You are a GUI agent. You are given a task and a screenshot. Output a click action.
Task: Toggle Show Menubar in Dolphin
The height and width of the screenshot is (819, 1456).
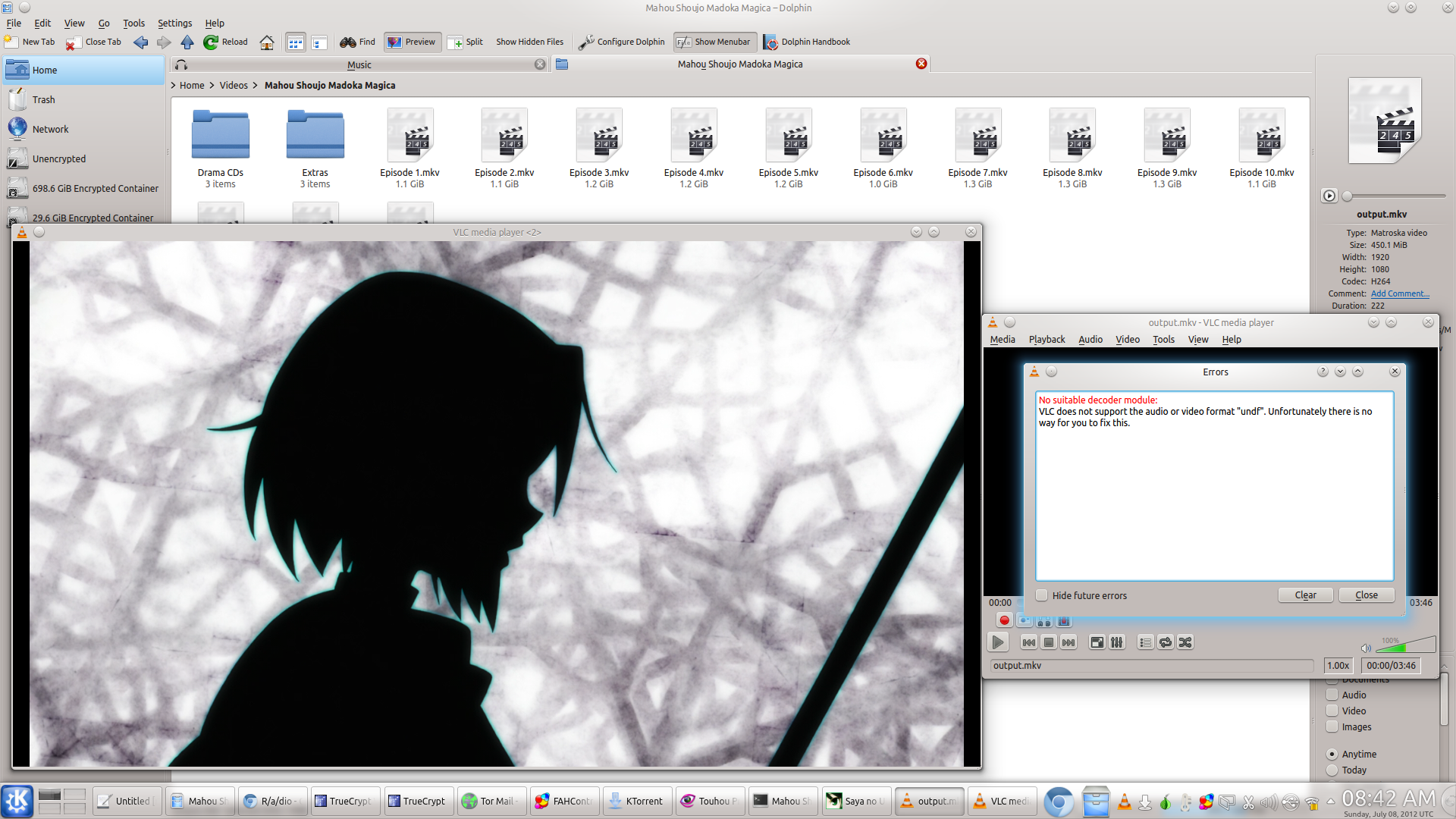714,42
